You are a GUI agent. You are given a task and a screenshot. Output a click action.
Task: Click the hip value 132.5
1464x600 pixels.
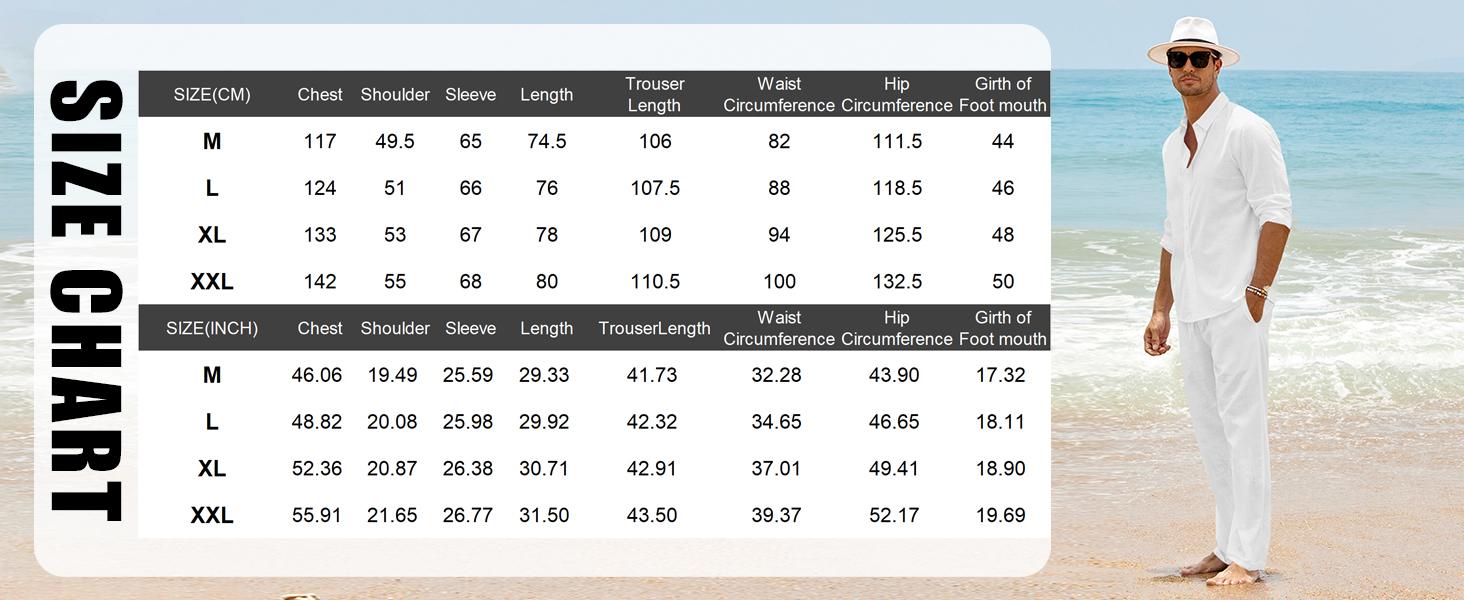(897, 282)
